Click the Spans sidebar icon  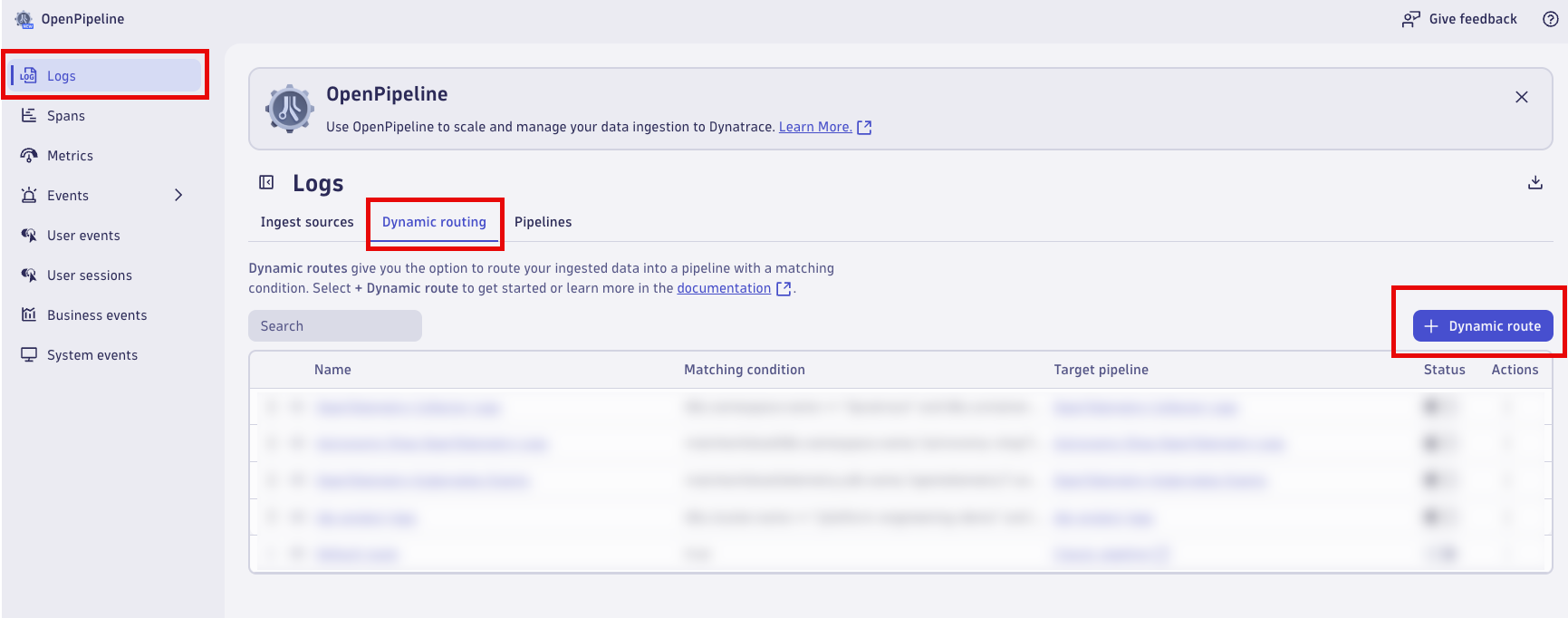[29, 115]
